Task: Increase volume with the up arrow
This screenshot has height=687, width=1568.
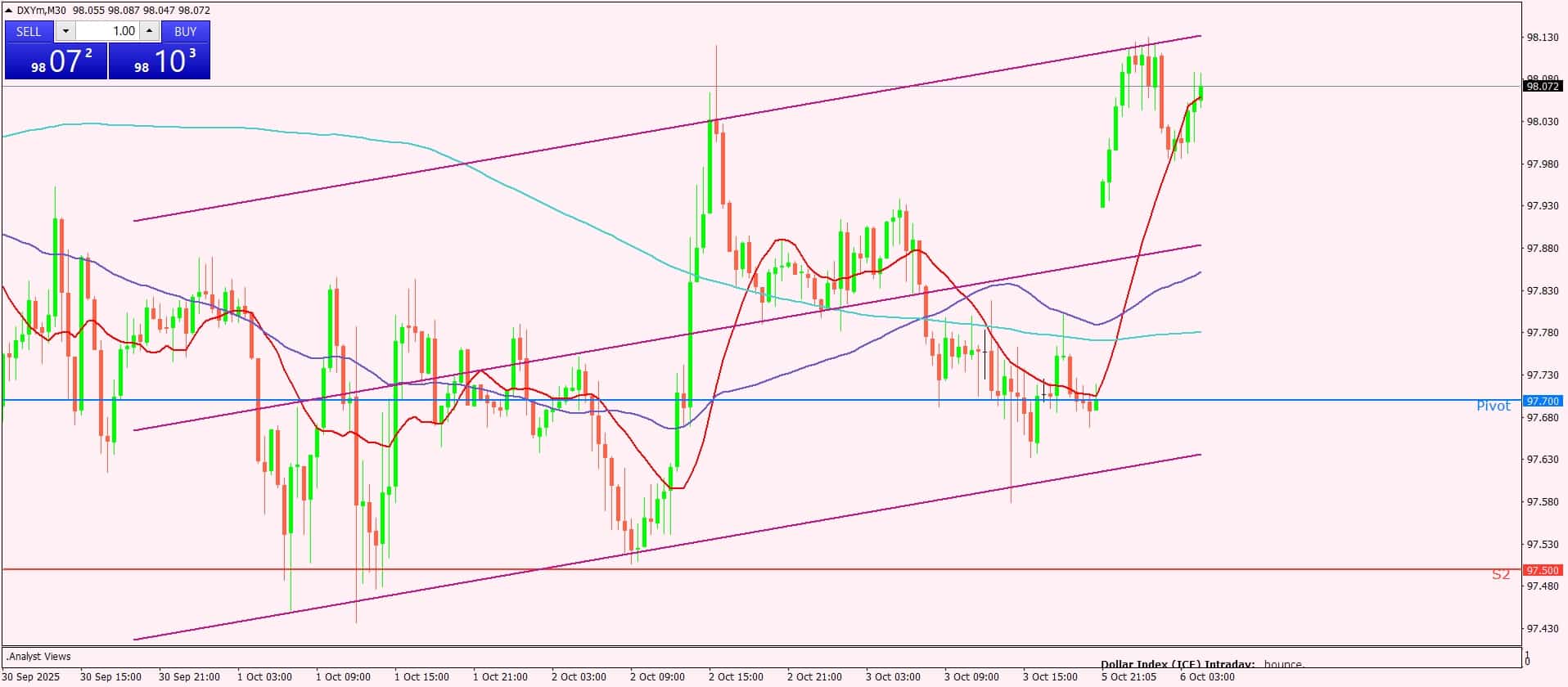Action: (x=149, y=31)
